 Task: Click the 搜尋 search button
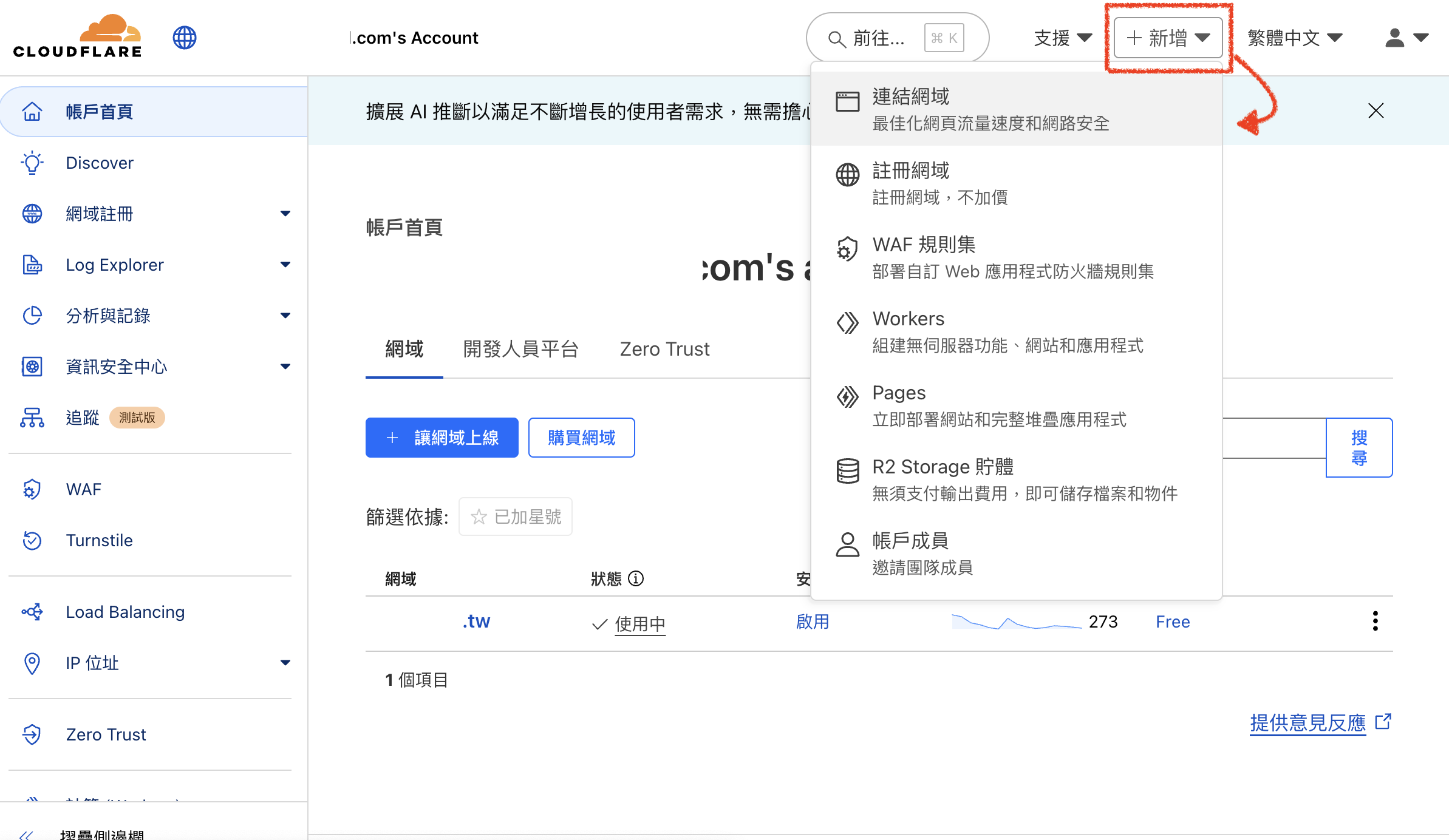point(1359,447)
